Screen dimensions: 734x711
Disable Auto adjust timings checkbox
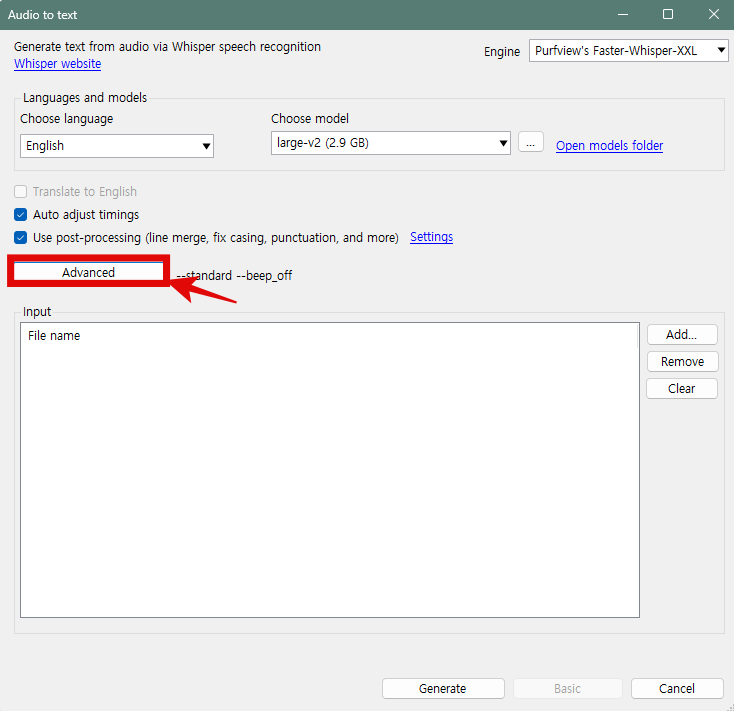[x=21, y=215]
